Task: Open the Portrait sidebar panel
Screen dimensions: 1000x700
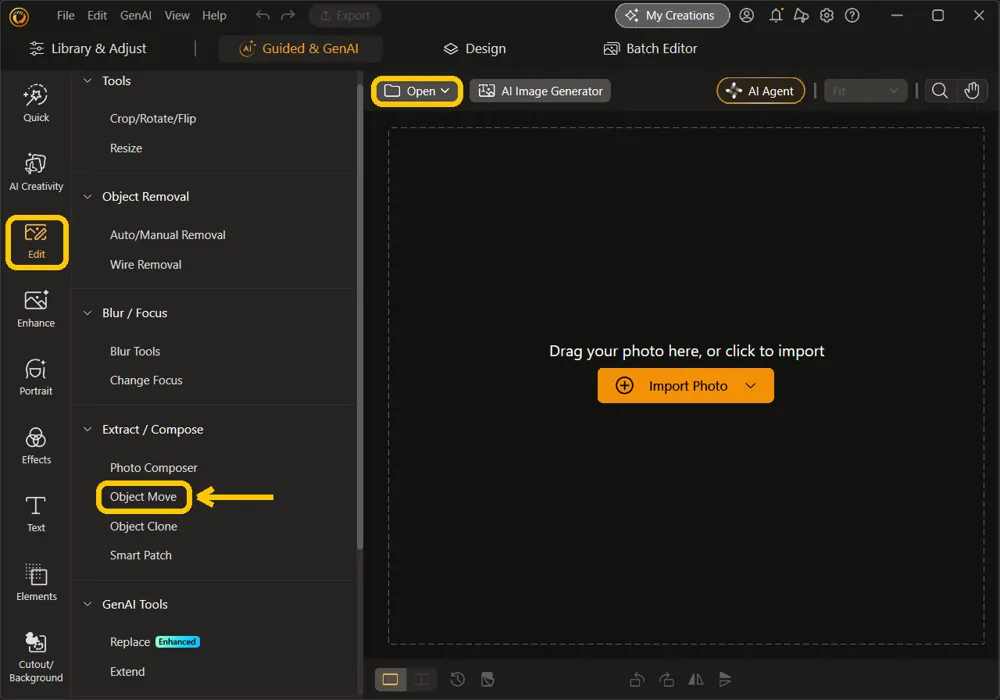Action: pyautogui.click(x=36, y=377)
